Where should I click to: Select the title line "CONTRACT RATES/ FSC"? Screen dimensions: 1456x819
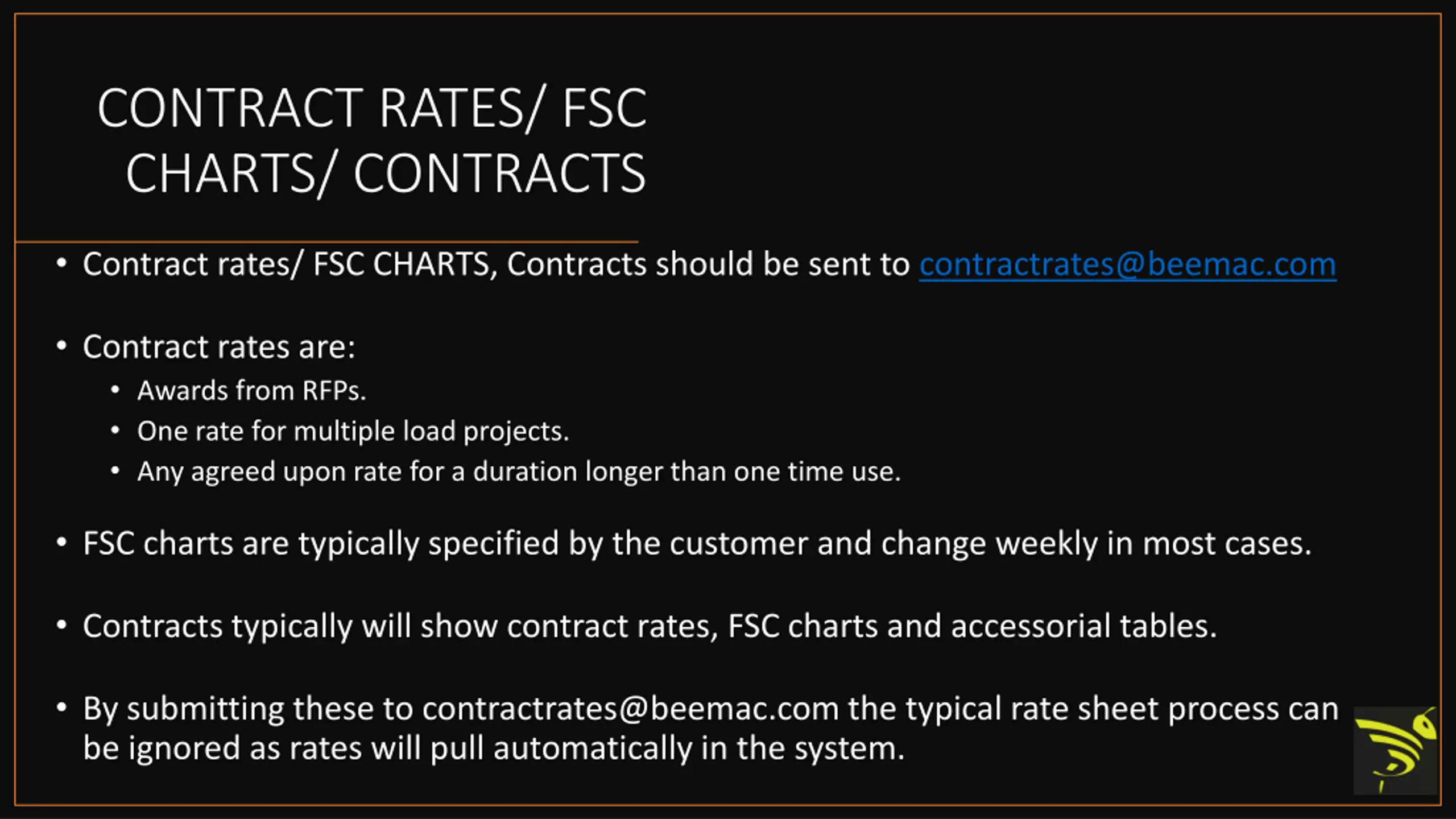point(372,108)
